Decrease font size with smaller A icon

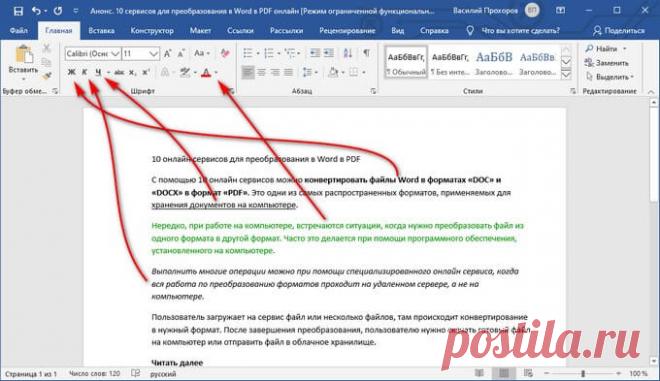(181, 53)
